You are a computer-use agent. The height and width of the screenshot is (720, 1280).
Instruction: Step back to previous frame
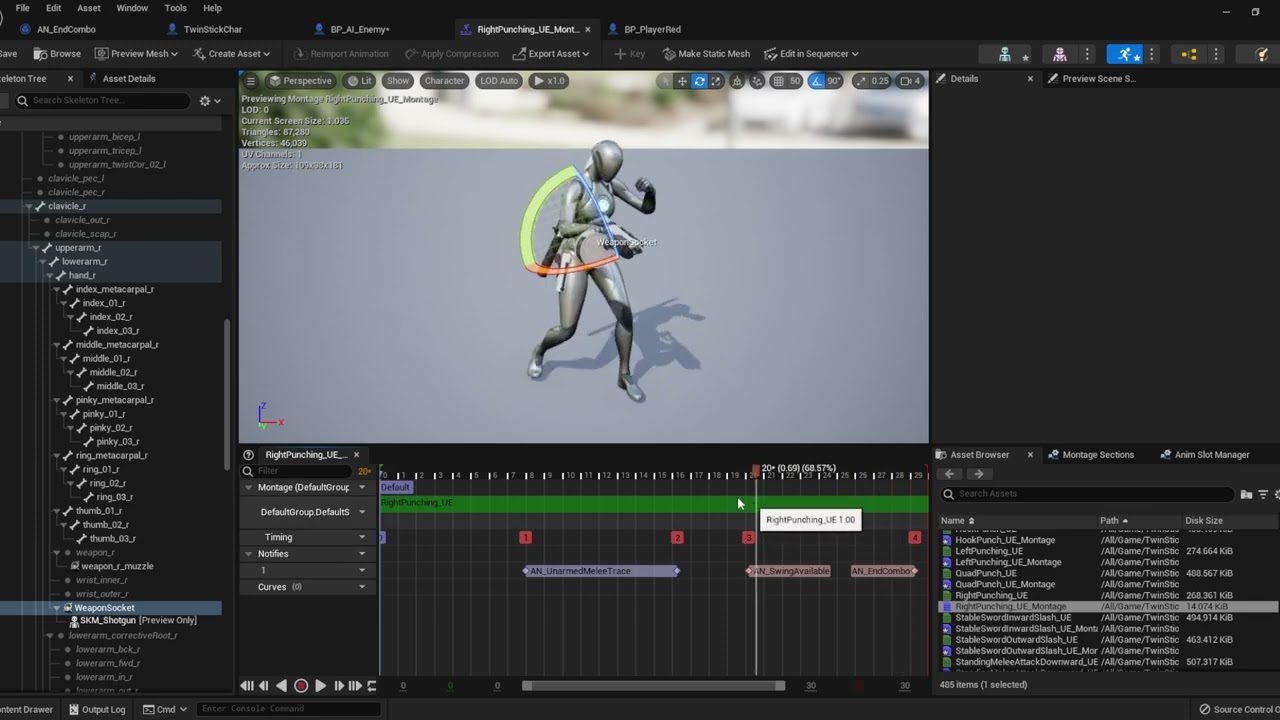264,686
